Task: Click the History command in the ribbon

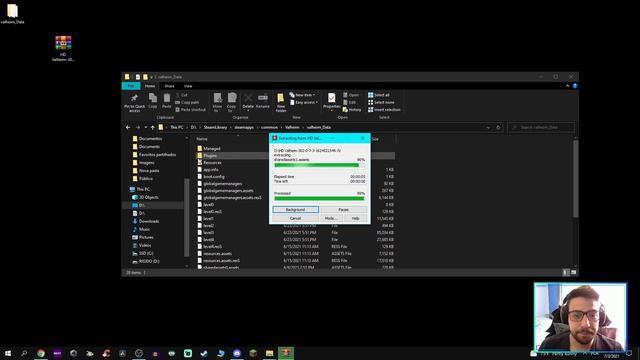Action: (x=352, y=110)
